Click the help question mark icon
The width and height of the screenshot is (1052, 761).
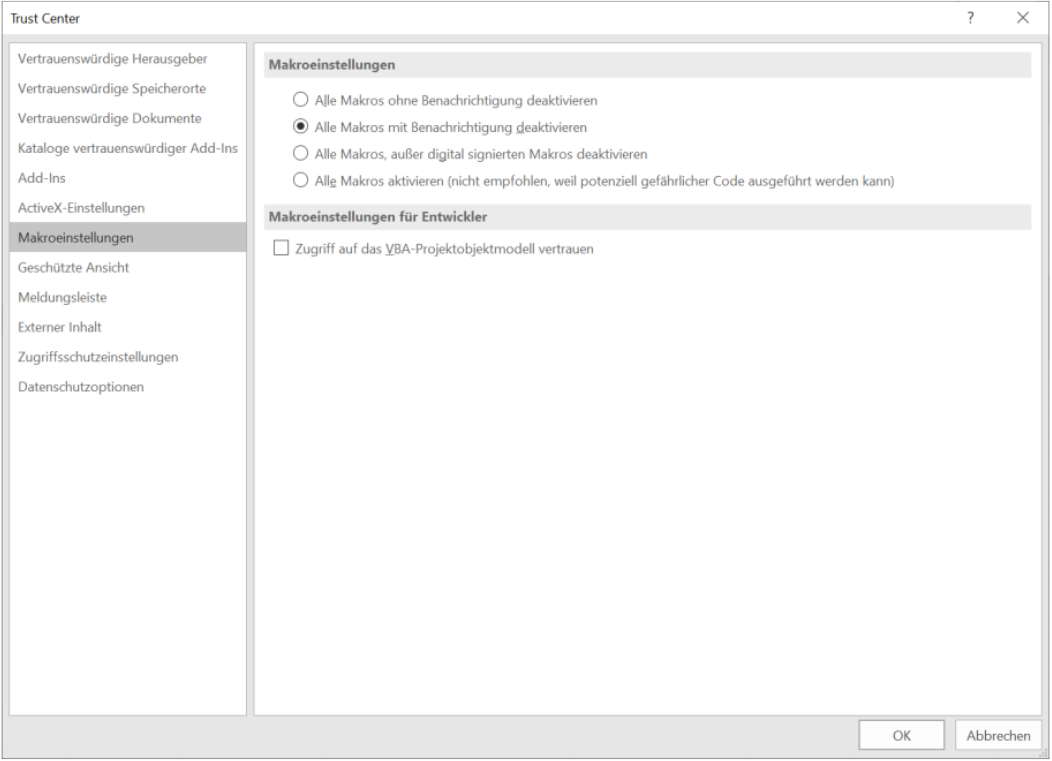(970, 18)
